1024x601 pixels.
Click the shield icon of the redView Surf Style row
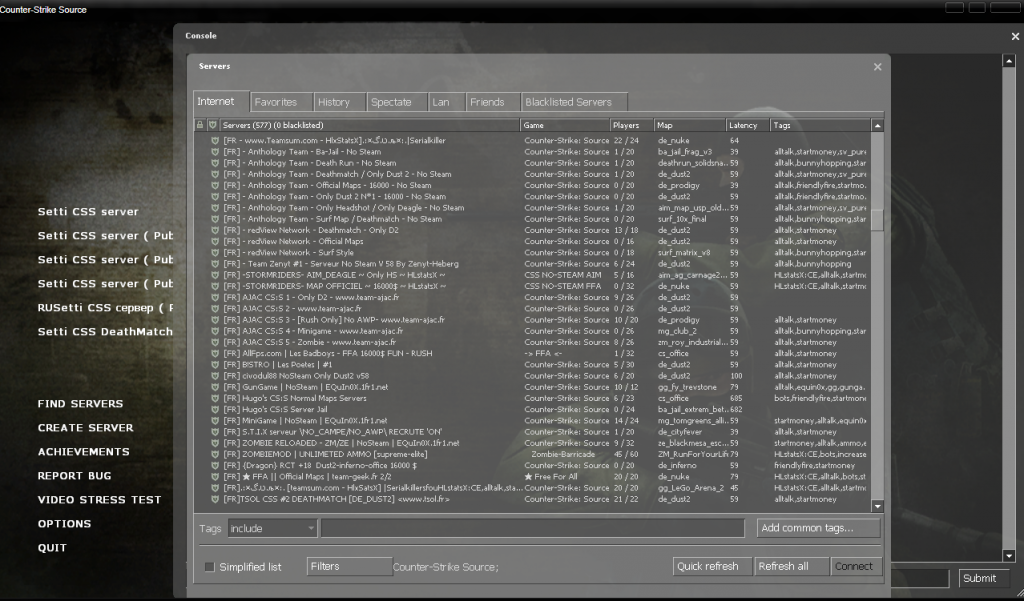point(215,252)
